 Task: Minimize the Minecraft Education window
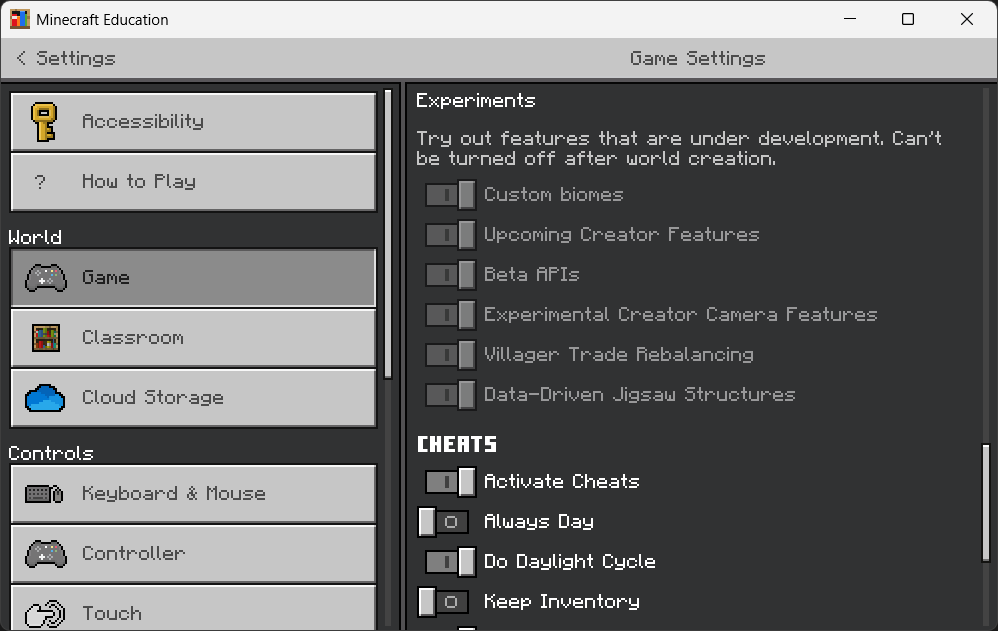850,19
